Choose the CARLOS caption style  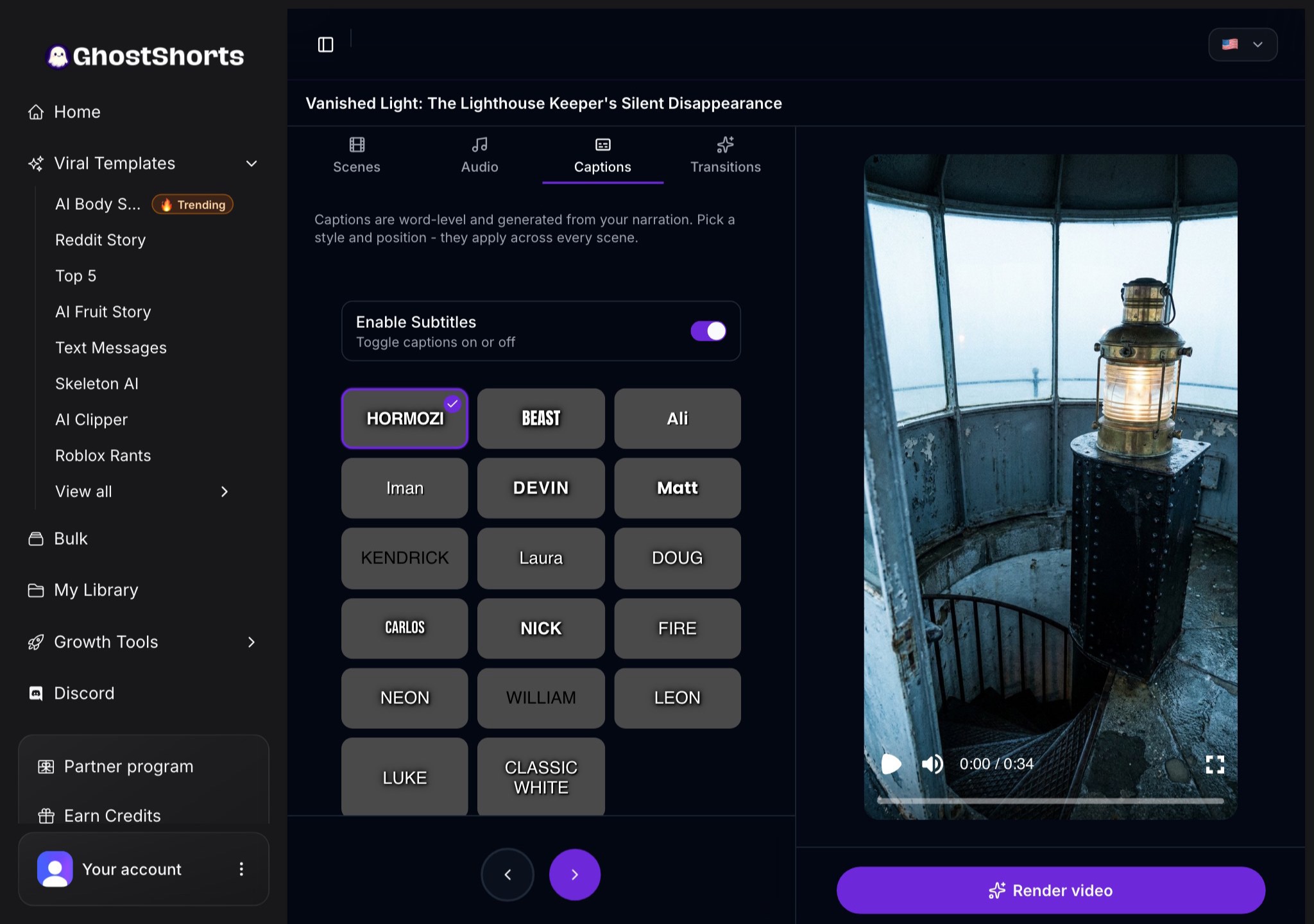click(x=405, y=628)
